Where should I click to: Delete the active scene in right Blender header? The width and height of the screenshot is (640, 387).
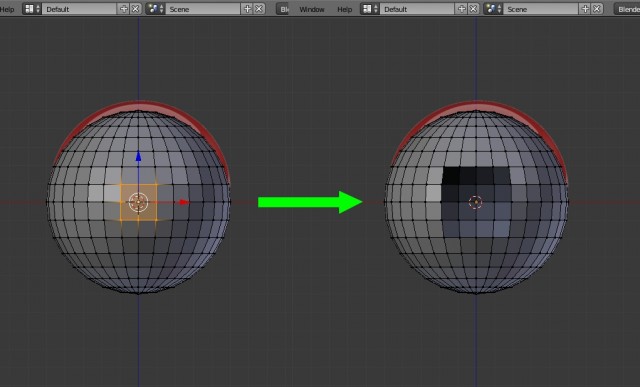(x=597, y=9)
